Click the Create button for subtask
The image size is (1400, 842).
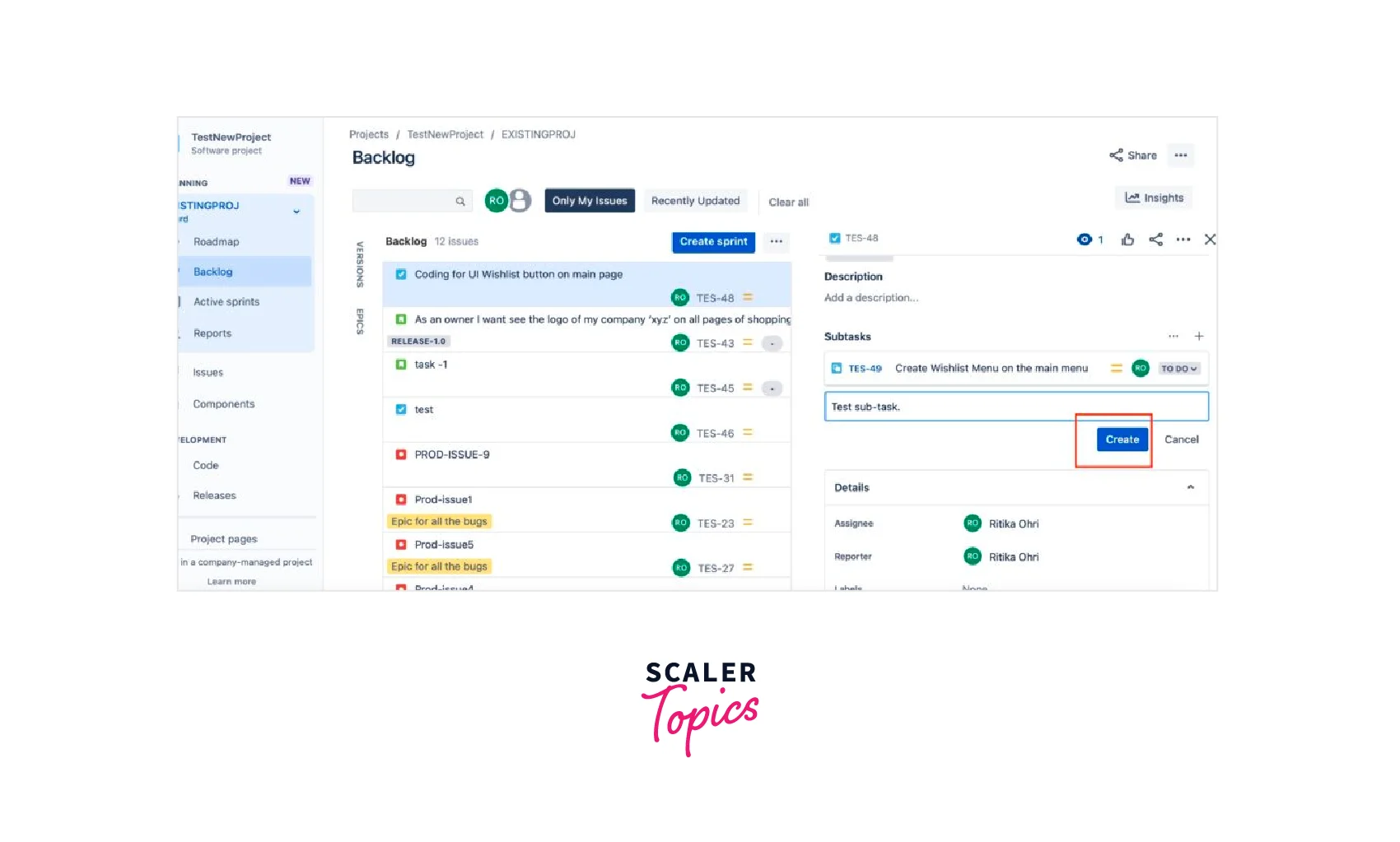tap(1122, 440)
